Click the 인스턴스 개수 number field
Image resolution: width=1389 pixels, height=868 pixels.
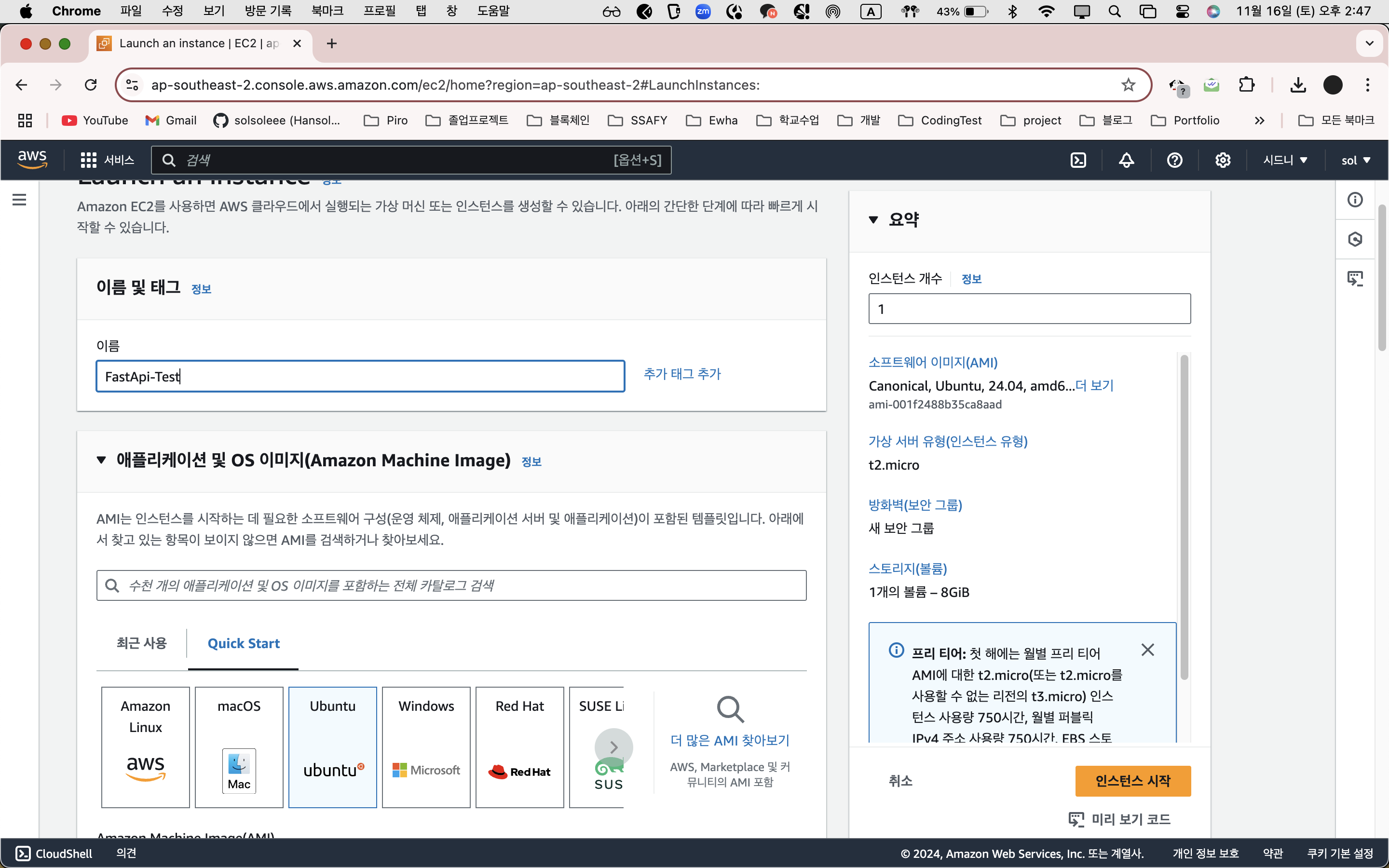coord(1029,309)
